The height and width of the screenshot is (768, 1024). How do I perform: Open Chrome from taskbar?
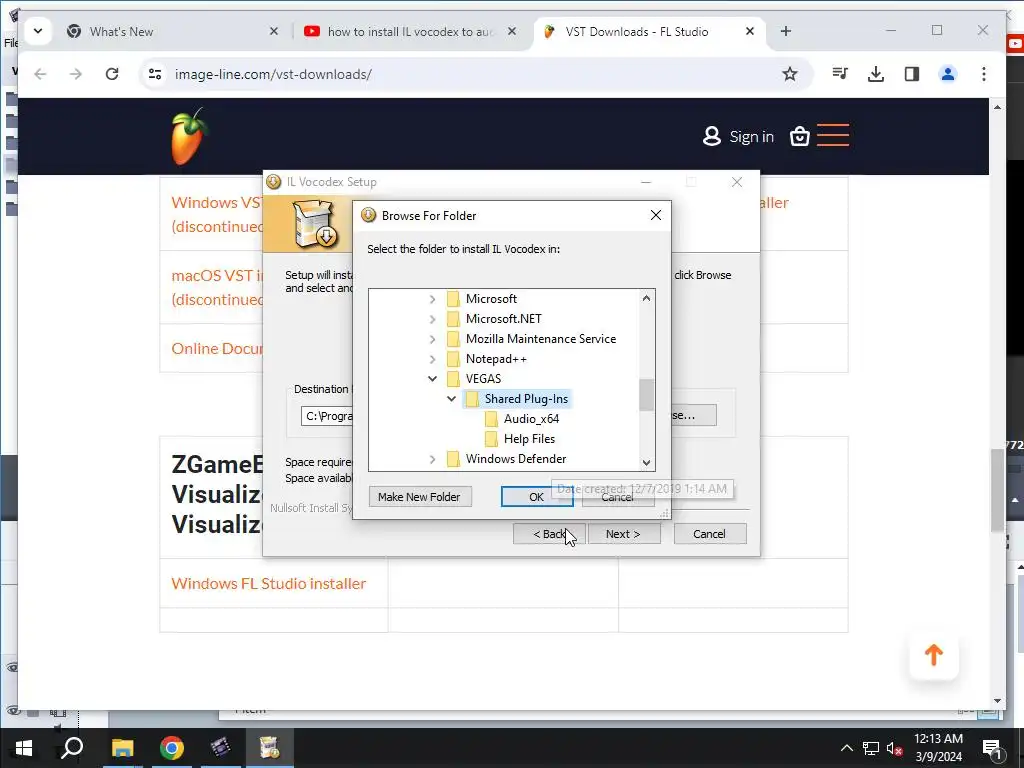tap(172, 748)
